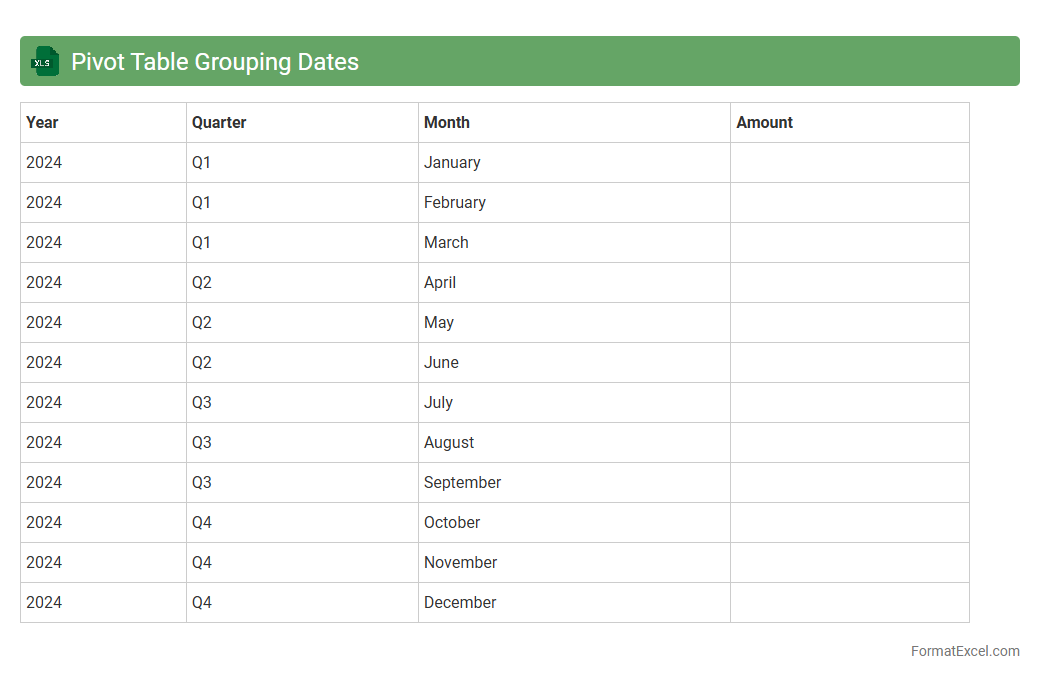Viewport: 1040px width, 680px height.
Task: Click the 2024 cell in October row
Action: pyautogui.click(x=44, y=522)
